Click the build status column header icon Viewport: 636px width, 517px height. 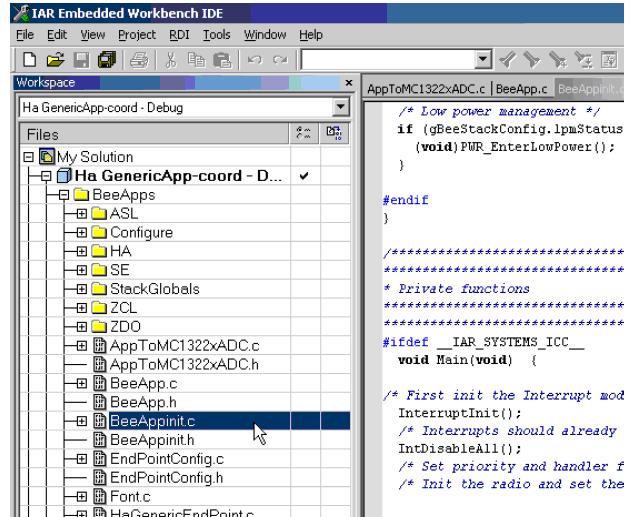334,133
